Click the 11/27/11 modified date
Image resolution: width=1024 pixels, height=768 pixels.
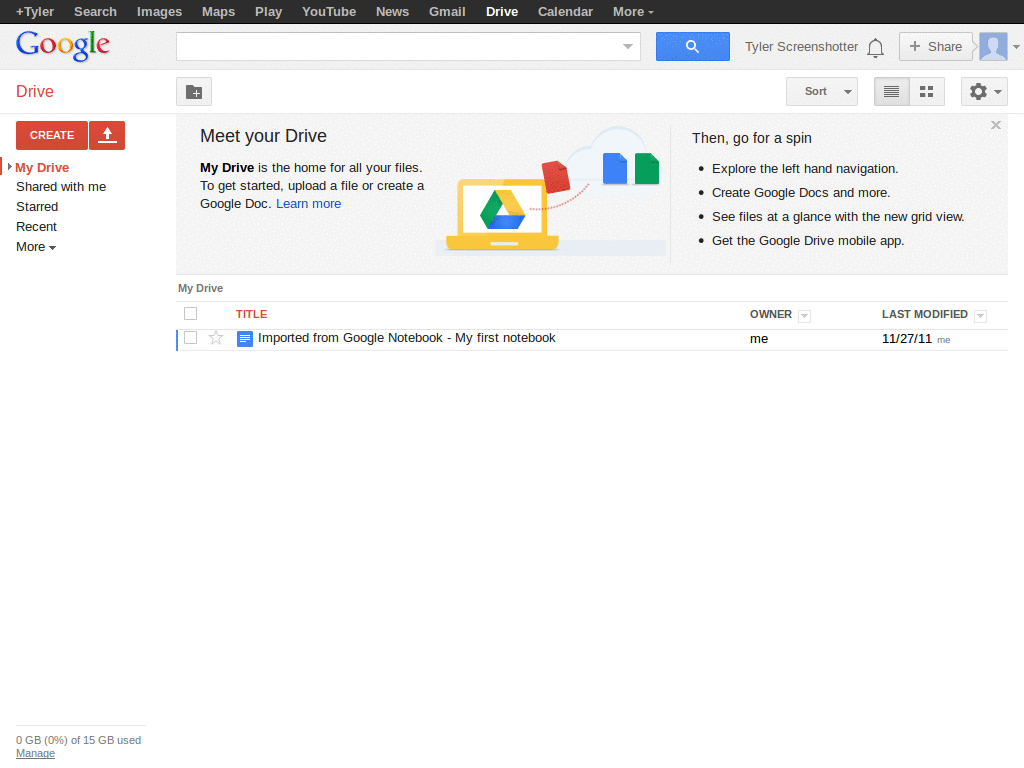(906, 339)
